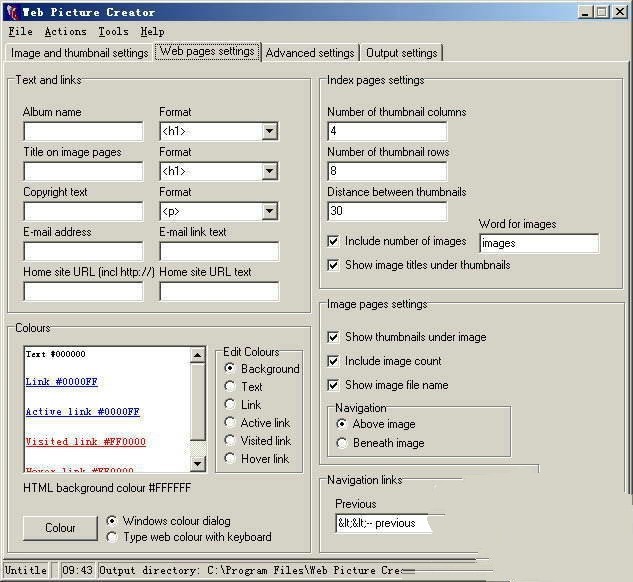The width and height of the screenshot is (633, 582).
Task: Click the Text #000000 preview line
Action: click(x=56, y=354)
